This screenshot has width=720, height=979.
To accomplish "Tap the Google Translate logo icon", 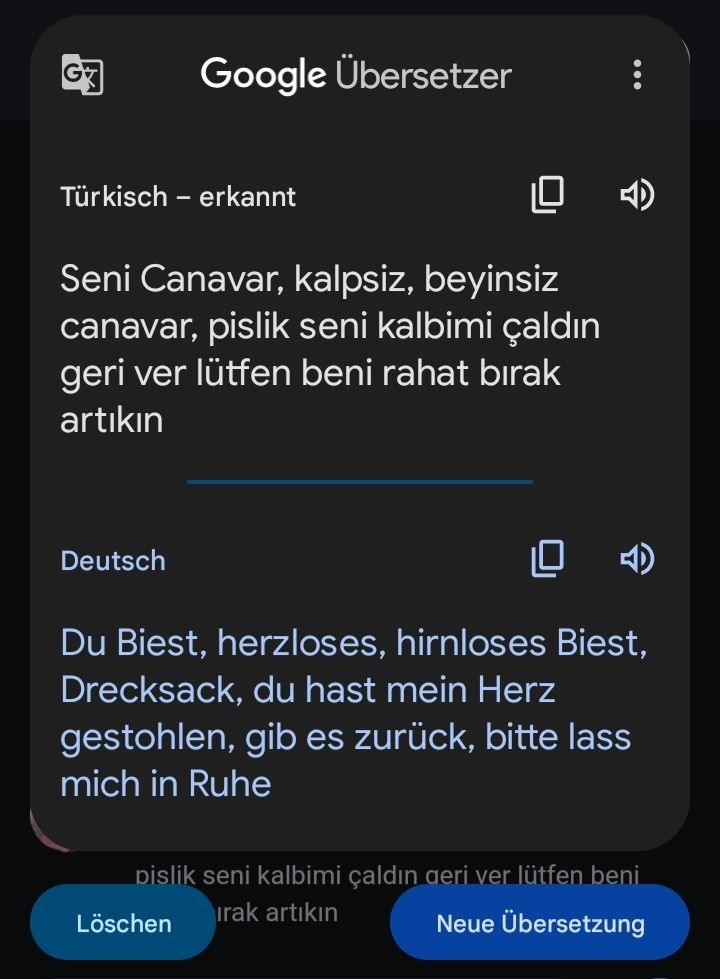I will point(82,75).
